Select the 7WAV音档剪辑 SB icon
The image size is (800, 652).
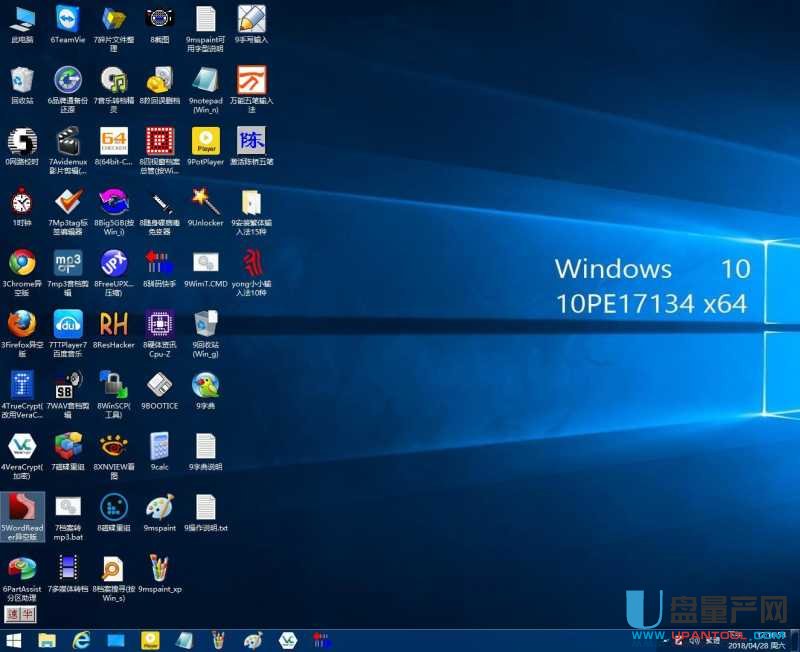pyautogui.click(x=68, y=395)
